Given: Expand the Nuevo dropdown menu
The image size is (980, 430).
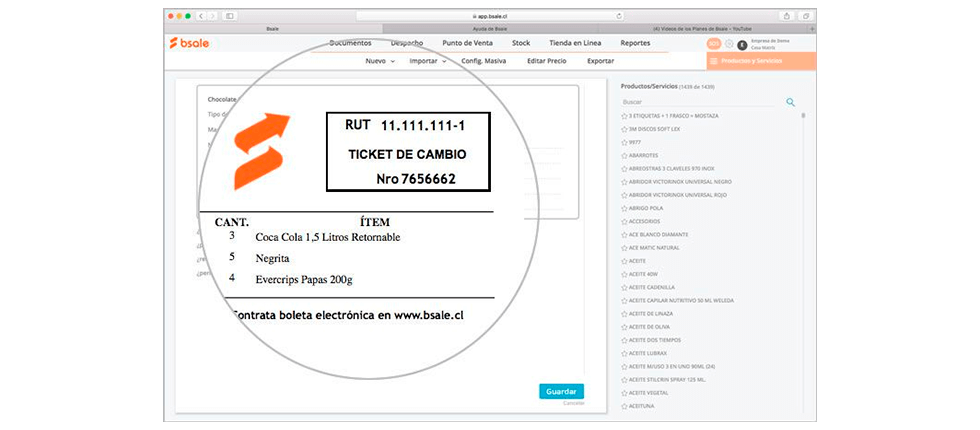Looking at the screenshot, I should pyautogui.click(x=379, y=61).
